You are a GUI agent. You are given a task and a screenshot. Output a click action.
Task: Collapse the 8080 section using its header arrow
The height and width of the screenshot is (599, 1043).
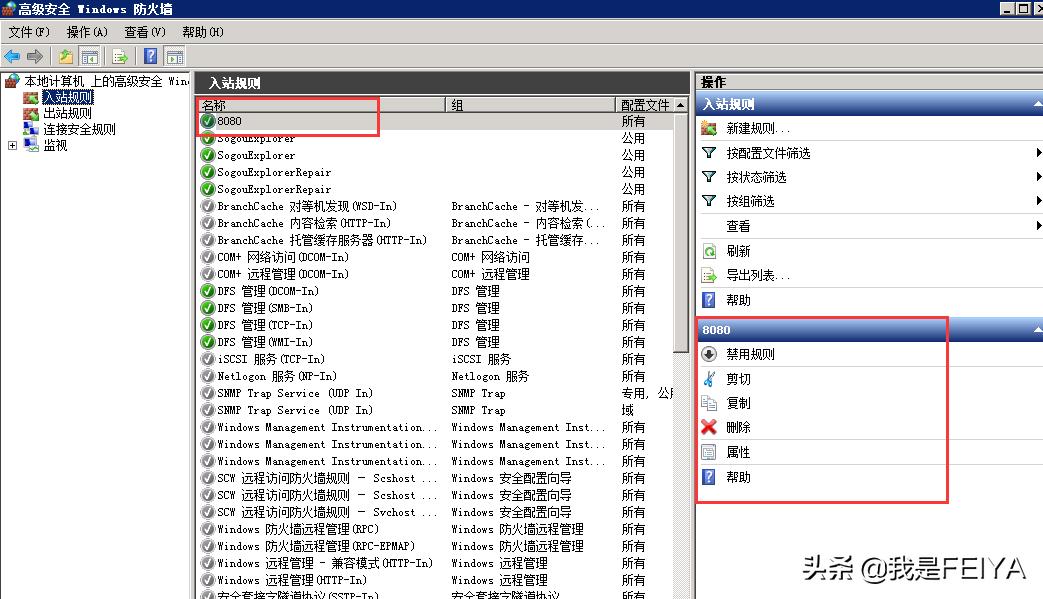(x=1035, y=330)
